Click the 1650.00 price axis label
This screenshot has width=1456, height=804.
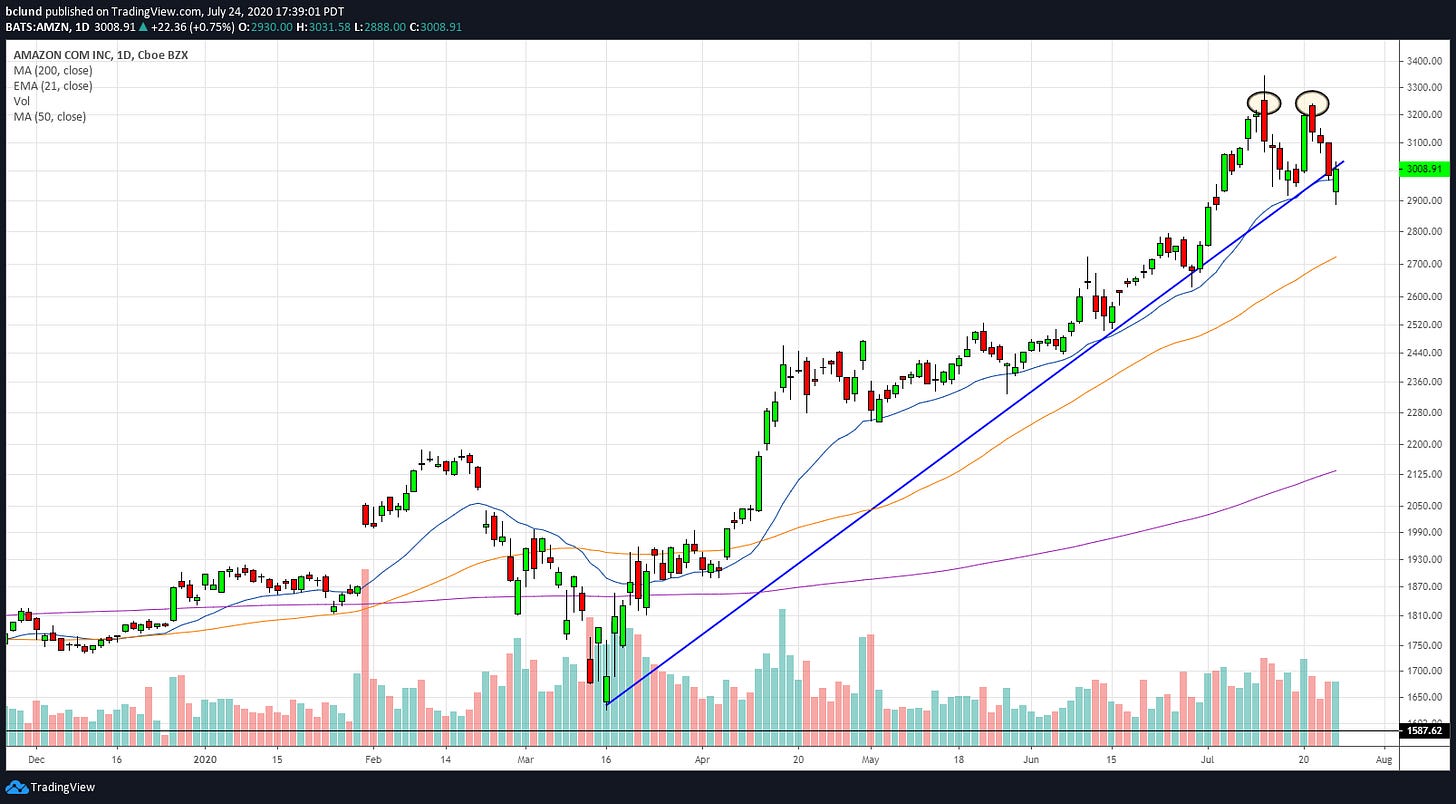[1424, 698]
